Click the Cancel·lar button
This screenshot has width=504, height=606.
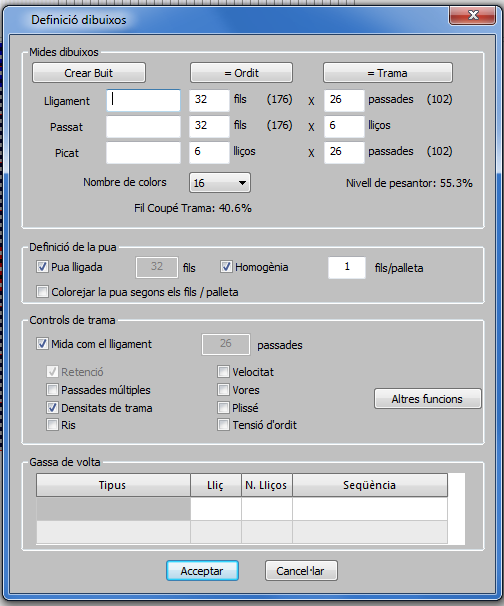click(x=301, y=570)
